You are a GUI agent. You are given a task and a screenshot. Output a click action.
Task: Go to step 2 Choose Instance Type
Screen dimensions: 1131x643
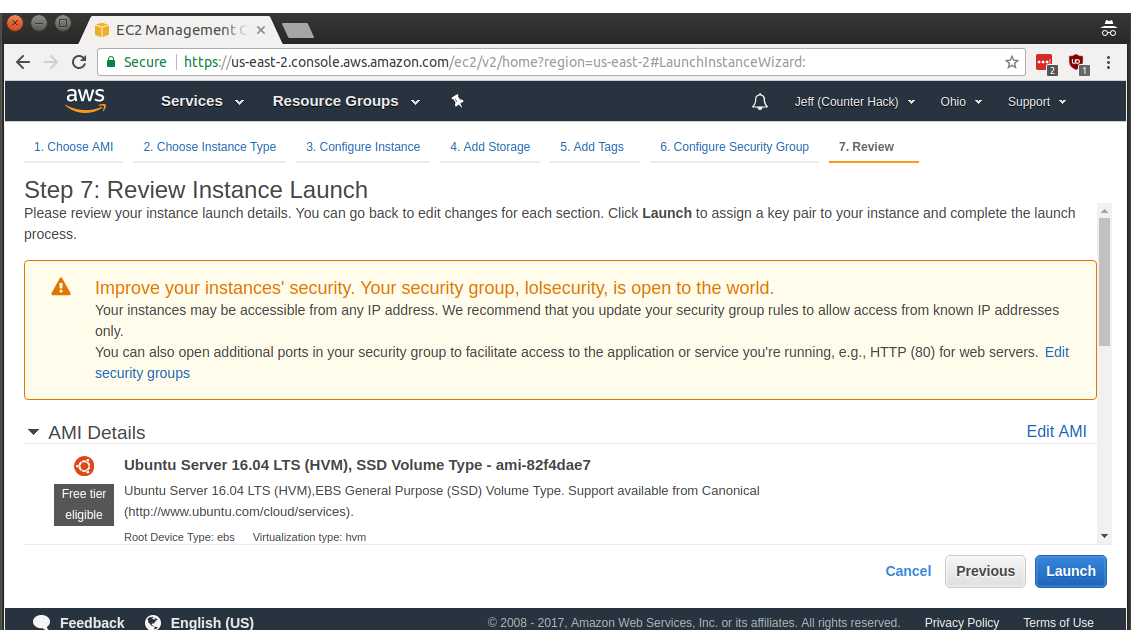[209, 146]
